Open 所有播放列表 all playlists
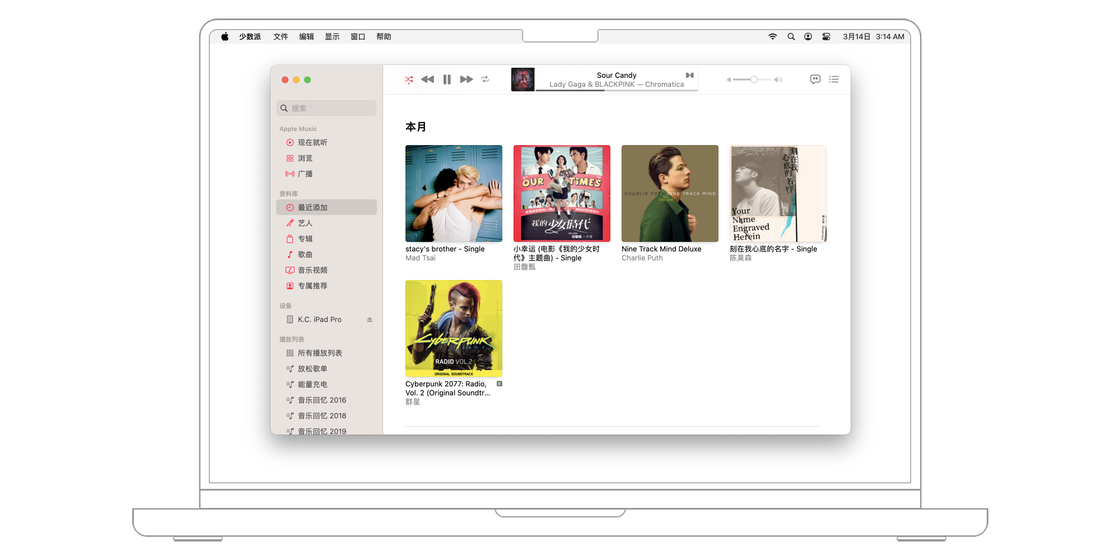Screen dimensions: 1120x560 point(326,353)
